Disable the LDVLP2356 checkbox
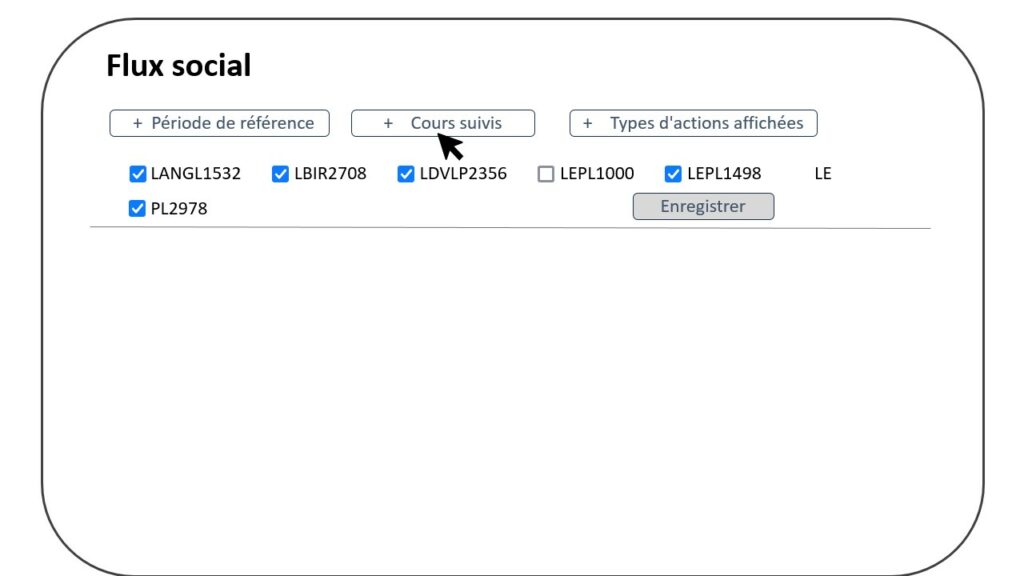The height and width of the screenshot is (576, 1024). pyautogui.click(x=406, y=174)
